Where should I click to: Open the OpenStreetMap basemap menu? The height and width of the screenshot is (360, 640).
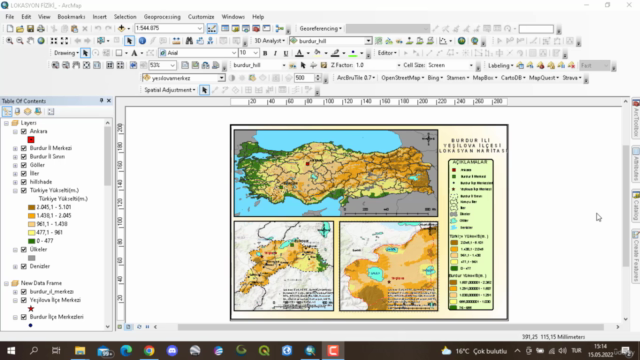pos(402,78)
